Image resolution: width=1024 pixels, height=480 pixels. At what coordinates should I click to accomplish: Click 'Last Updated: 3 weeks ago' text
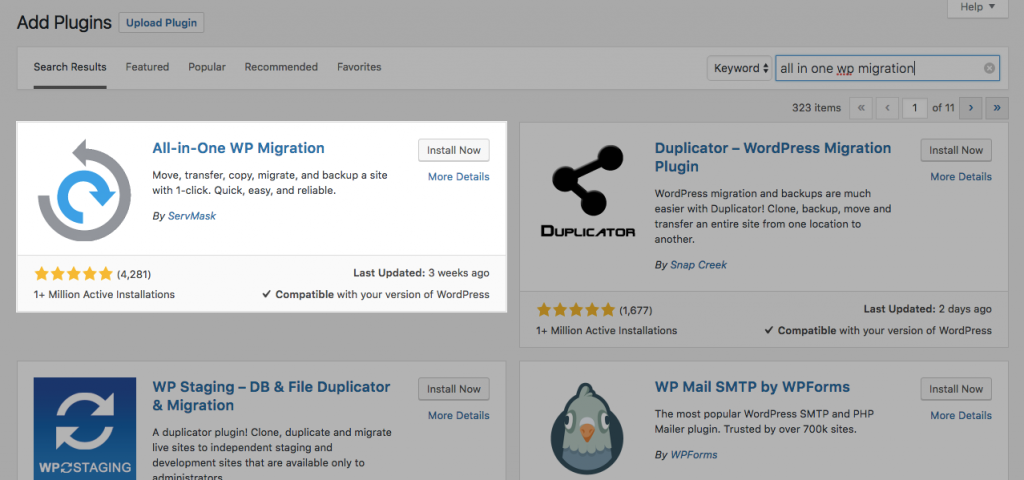click(421, 273)
